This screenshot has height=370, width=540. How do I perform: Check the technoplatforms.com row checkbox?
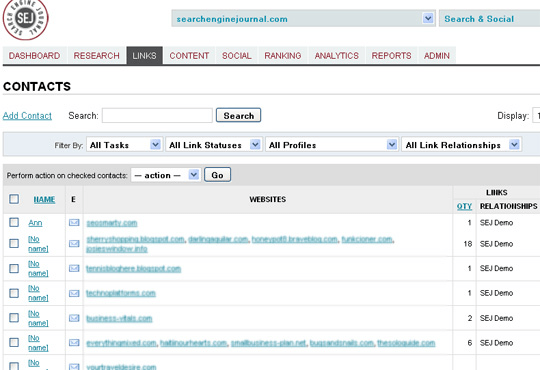[14, 293]
